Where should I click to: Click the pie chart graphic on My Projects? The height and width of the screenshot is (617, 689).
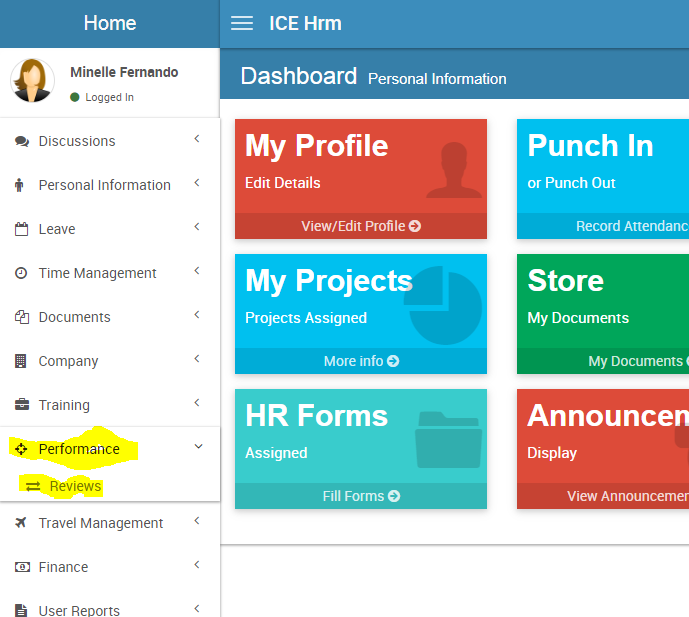tap(443, 305)
